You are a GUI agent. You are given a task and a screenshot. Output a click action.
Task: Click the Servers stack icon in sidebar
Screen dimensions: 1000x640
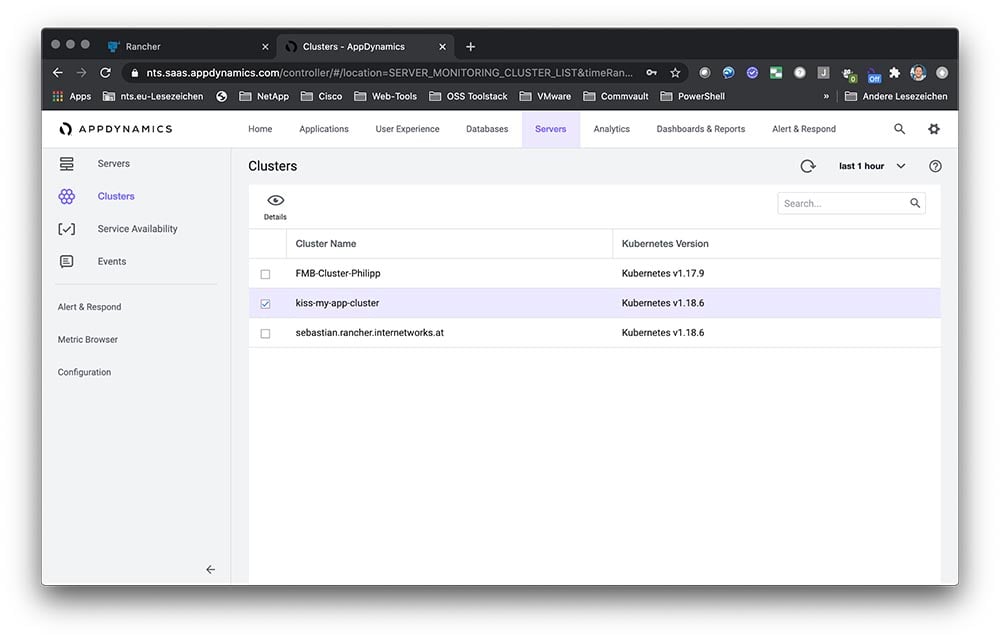coord(67,164)
